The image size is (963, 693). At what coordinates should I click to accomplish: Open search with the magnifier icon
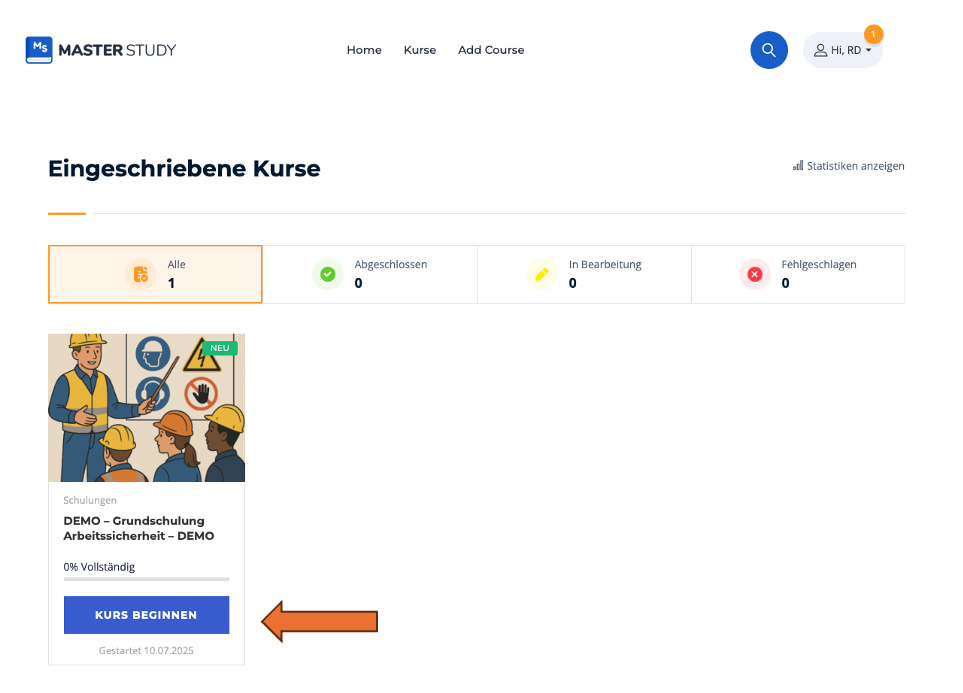[x=769, y=50]
